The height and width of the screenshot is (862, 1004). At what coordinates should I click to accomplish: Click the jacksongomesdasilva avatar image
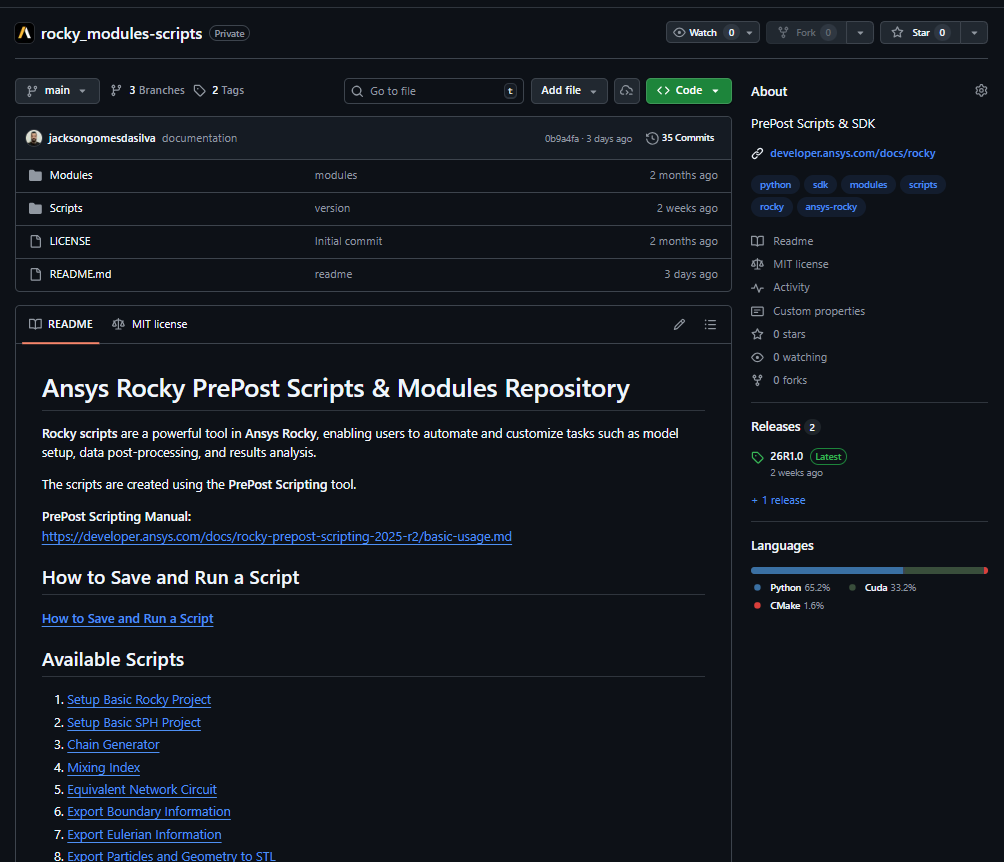34,138
